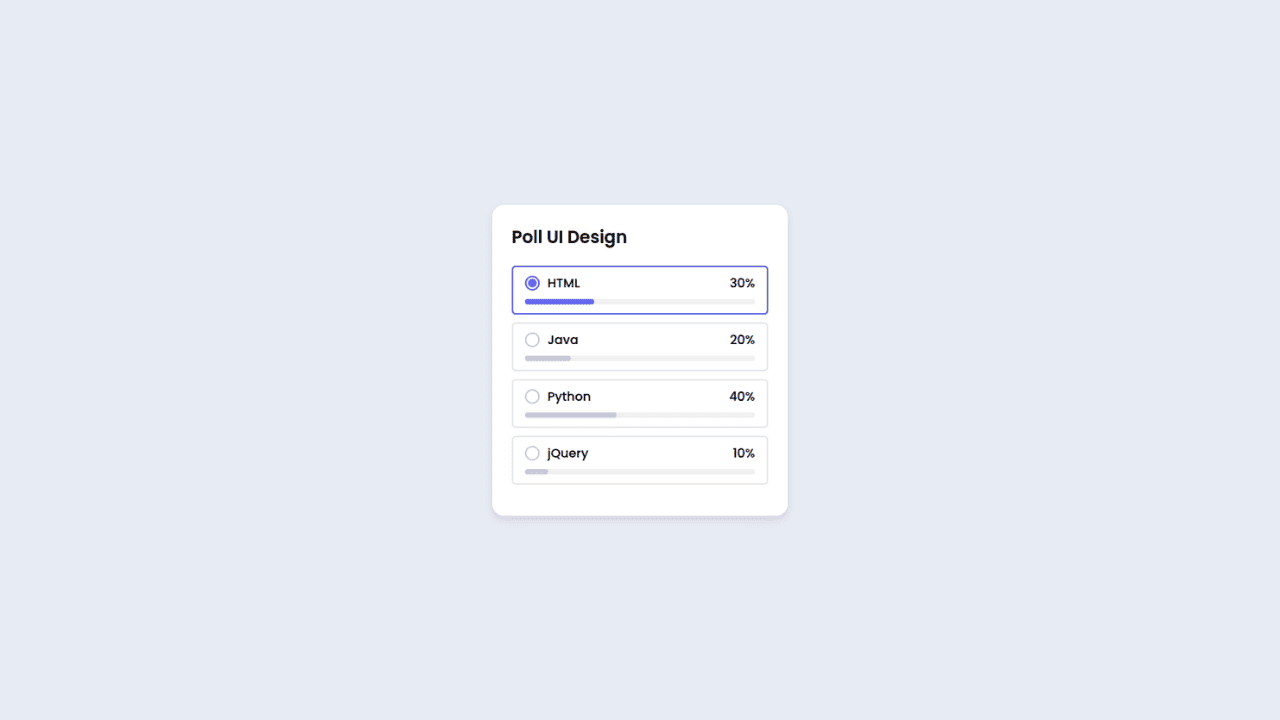Choose jQuery as your answer
This screenshot has width=1280, height=720.
tap(640, 460)
